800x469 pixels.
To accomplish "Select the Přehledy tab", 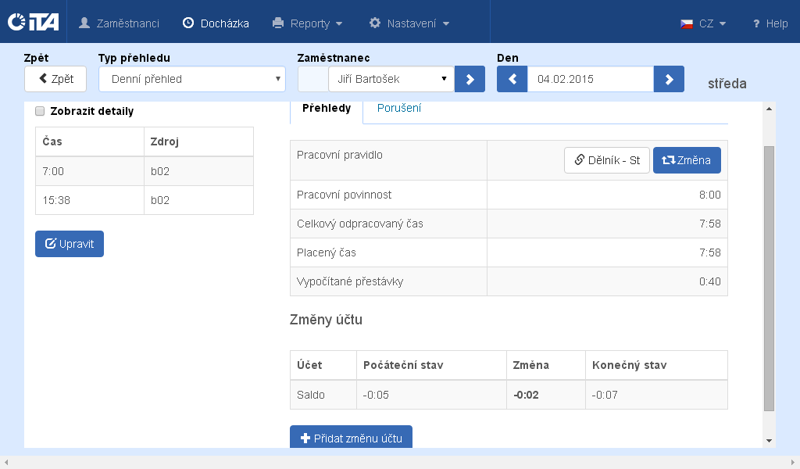I will click(326, 108).
